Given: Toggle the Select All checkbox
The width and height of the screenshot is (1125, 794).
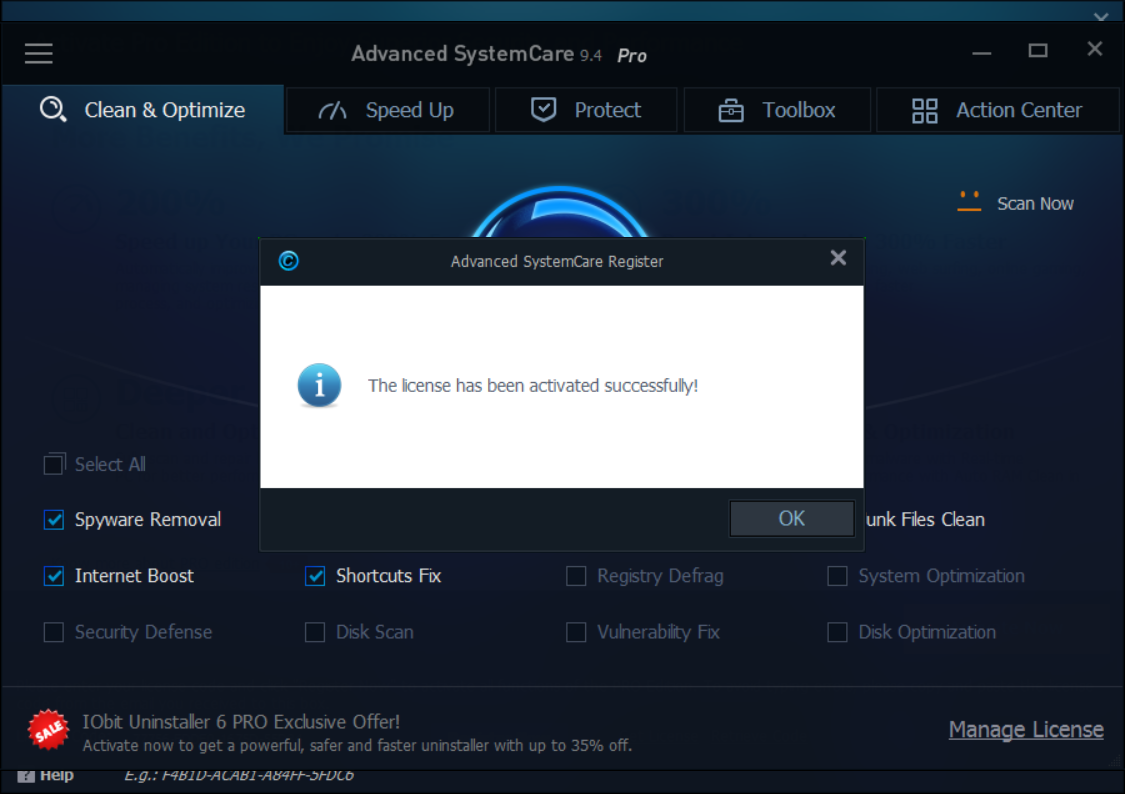Looking at the screenshot, I should [55, 464].
